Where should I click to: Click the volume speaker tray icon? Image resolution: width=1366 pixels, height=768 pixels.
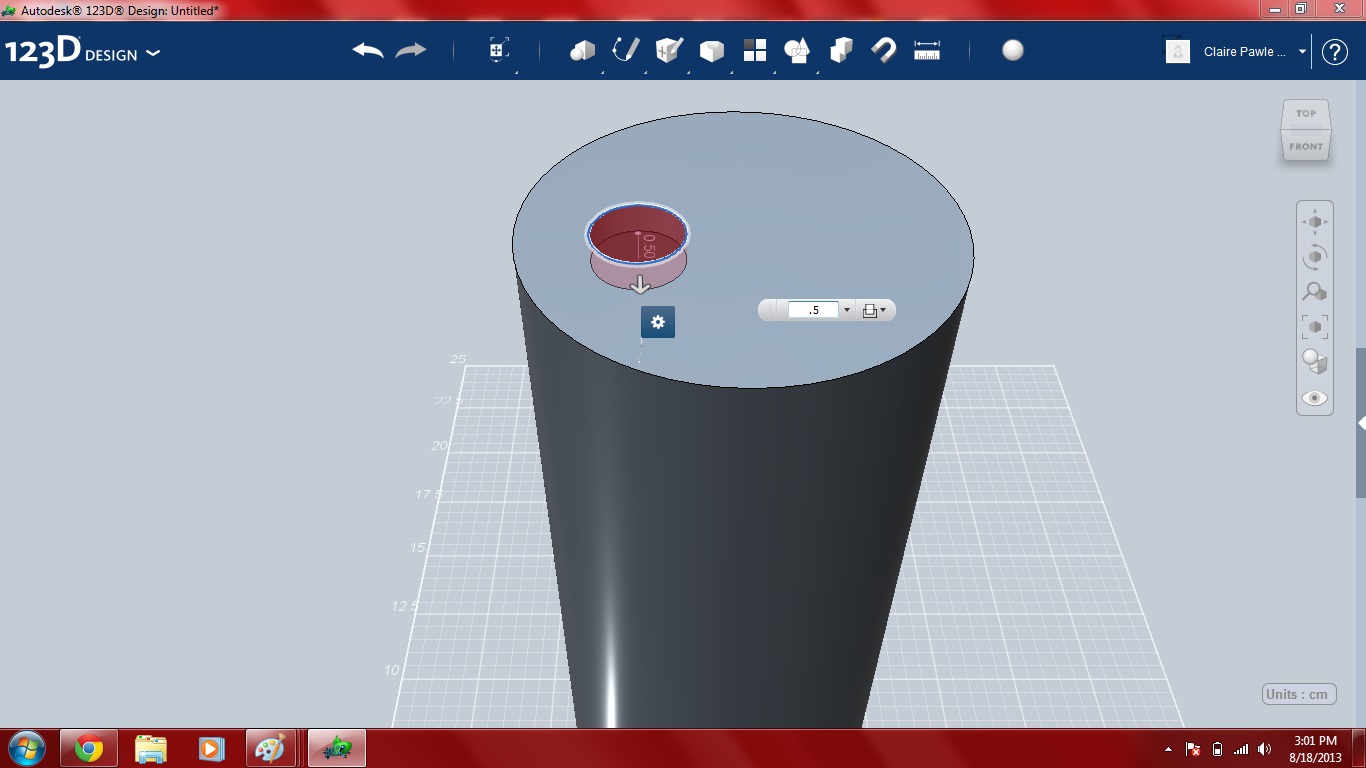point(1265,749)
